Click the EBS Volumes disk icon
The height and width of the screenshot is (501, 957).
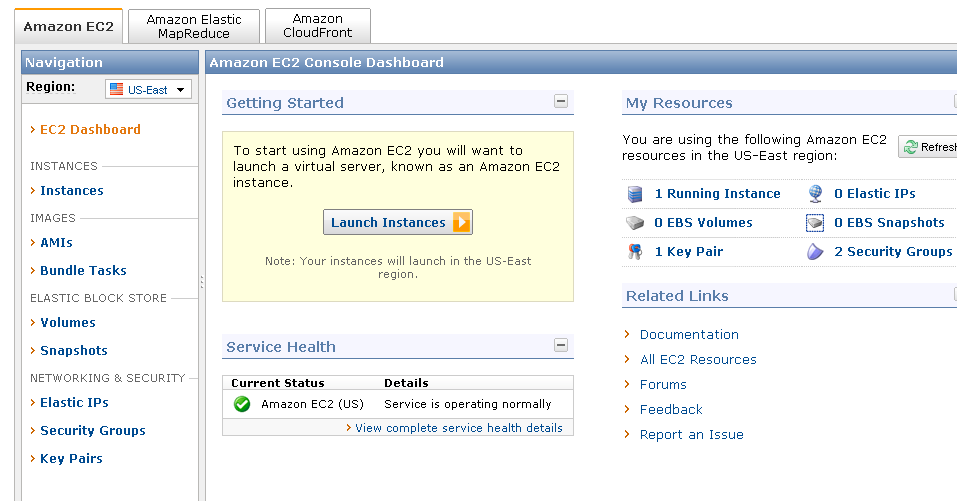(634, 223)
